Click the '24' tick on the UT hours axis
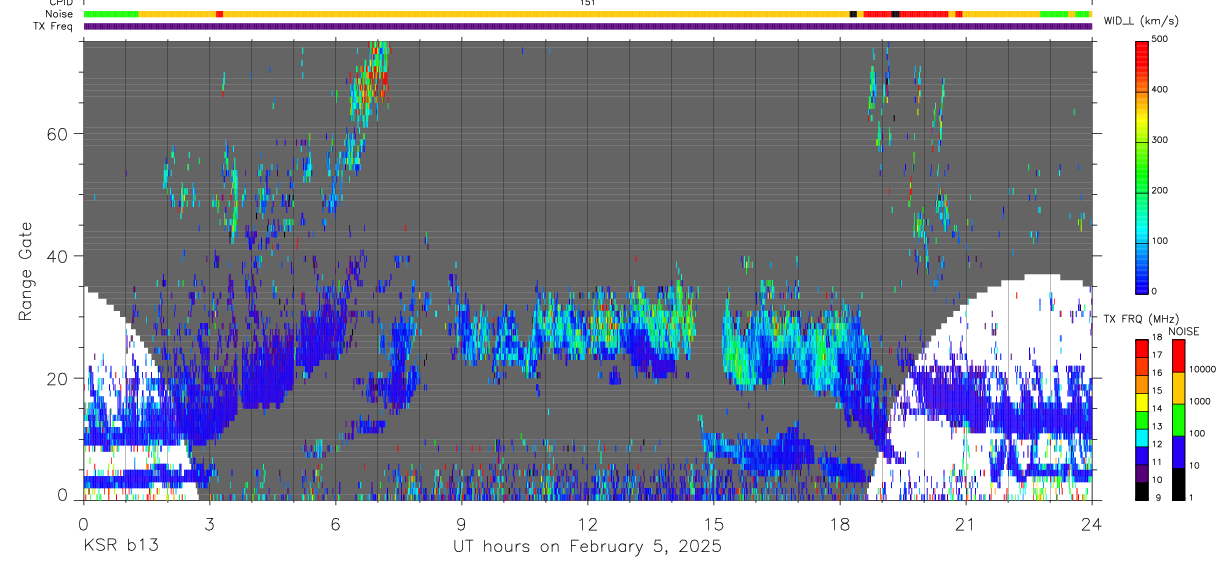Viewport: 1228px width, 567px height. (x=1092, y=523)
